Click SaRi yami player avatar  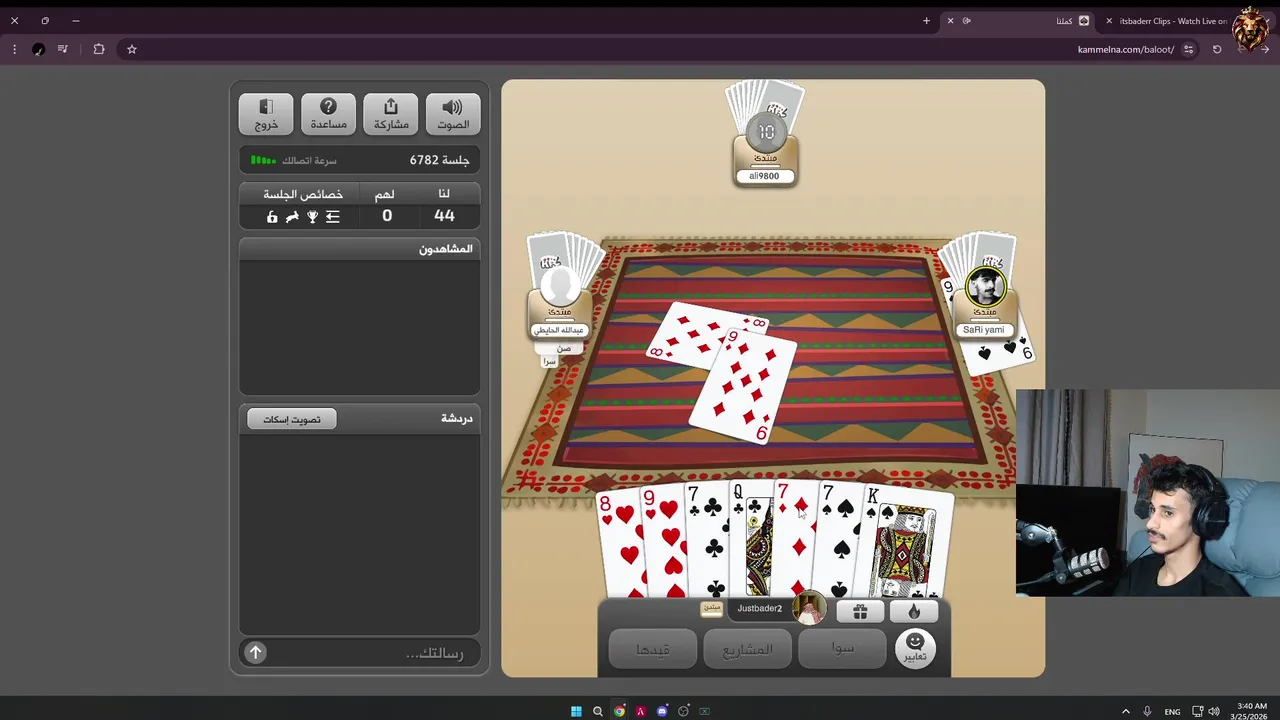[x=985, y=287]
